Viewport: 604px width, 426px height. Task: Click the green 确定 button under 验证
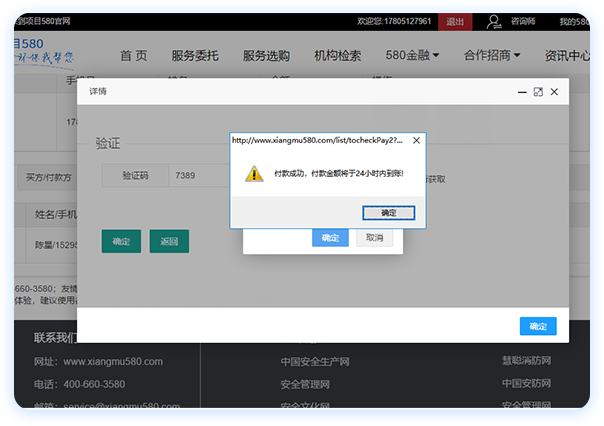[x=121, y=241]
